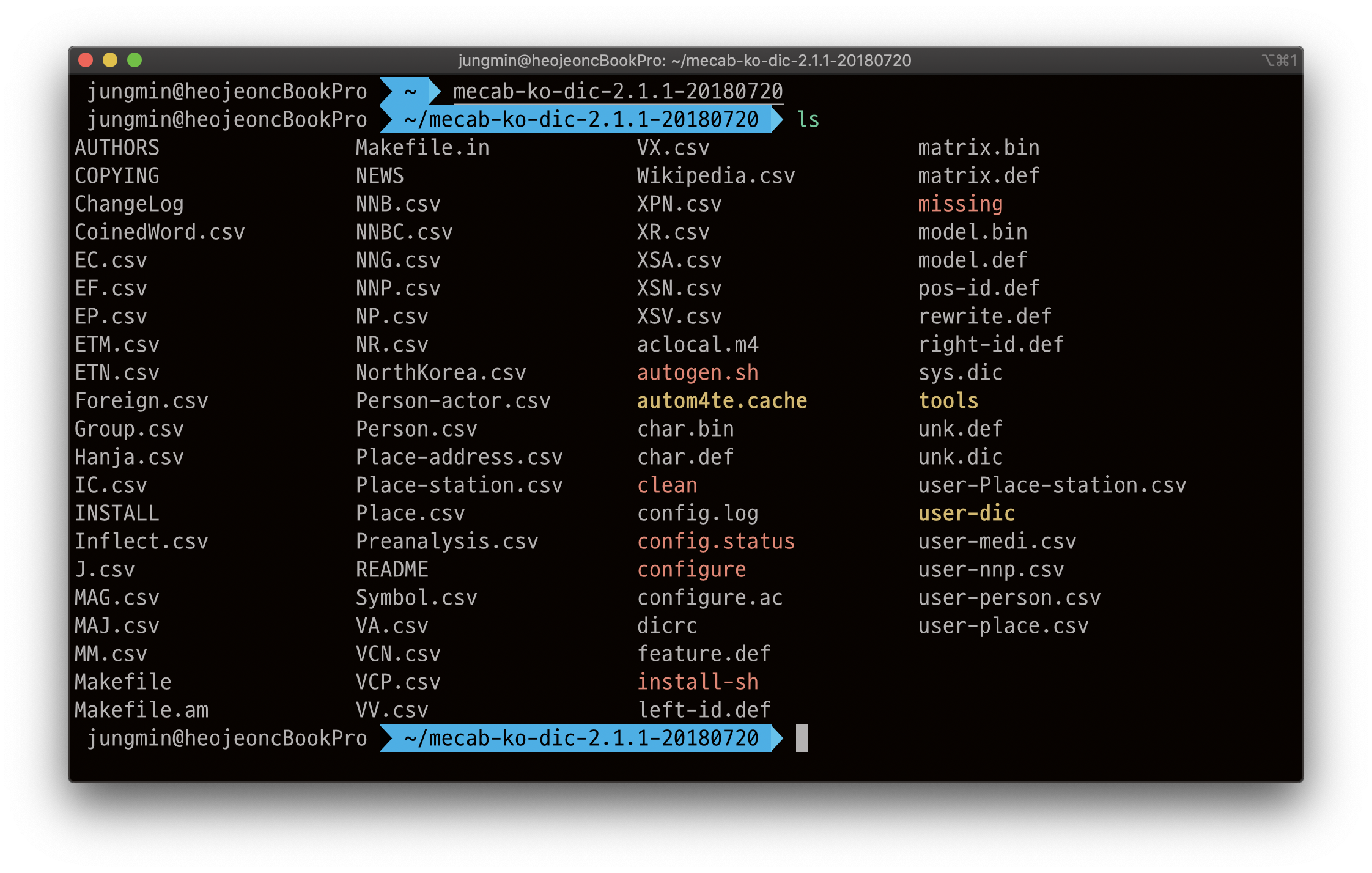Click the keyboard shortcut indicator in title bar
This screenshot has height=873, width=1372.
pyautogui.click(x=1278, y=61)
